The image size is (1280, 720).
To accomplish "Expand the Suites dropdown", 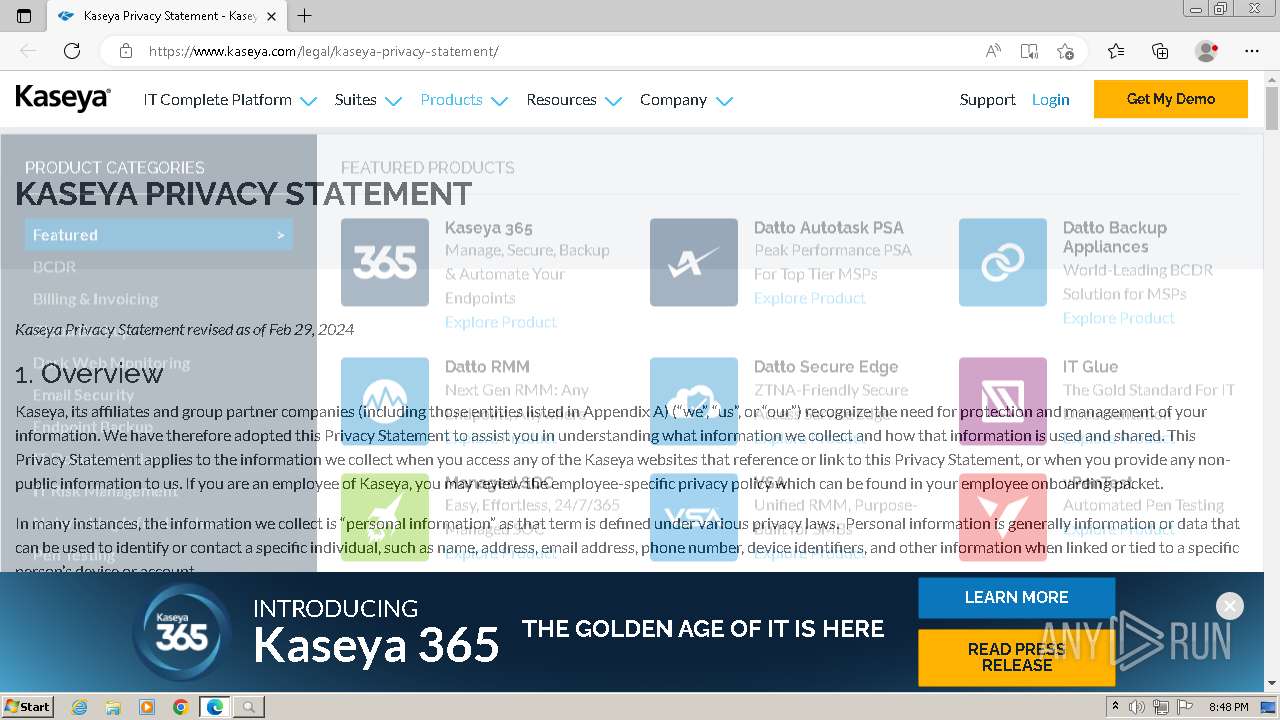I will tap(368, 100).
